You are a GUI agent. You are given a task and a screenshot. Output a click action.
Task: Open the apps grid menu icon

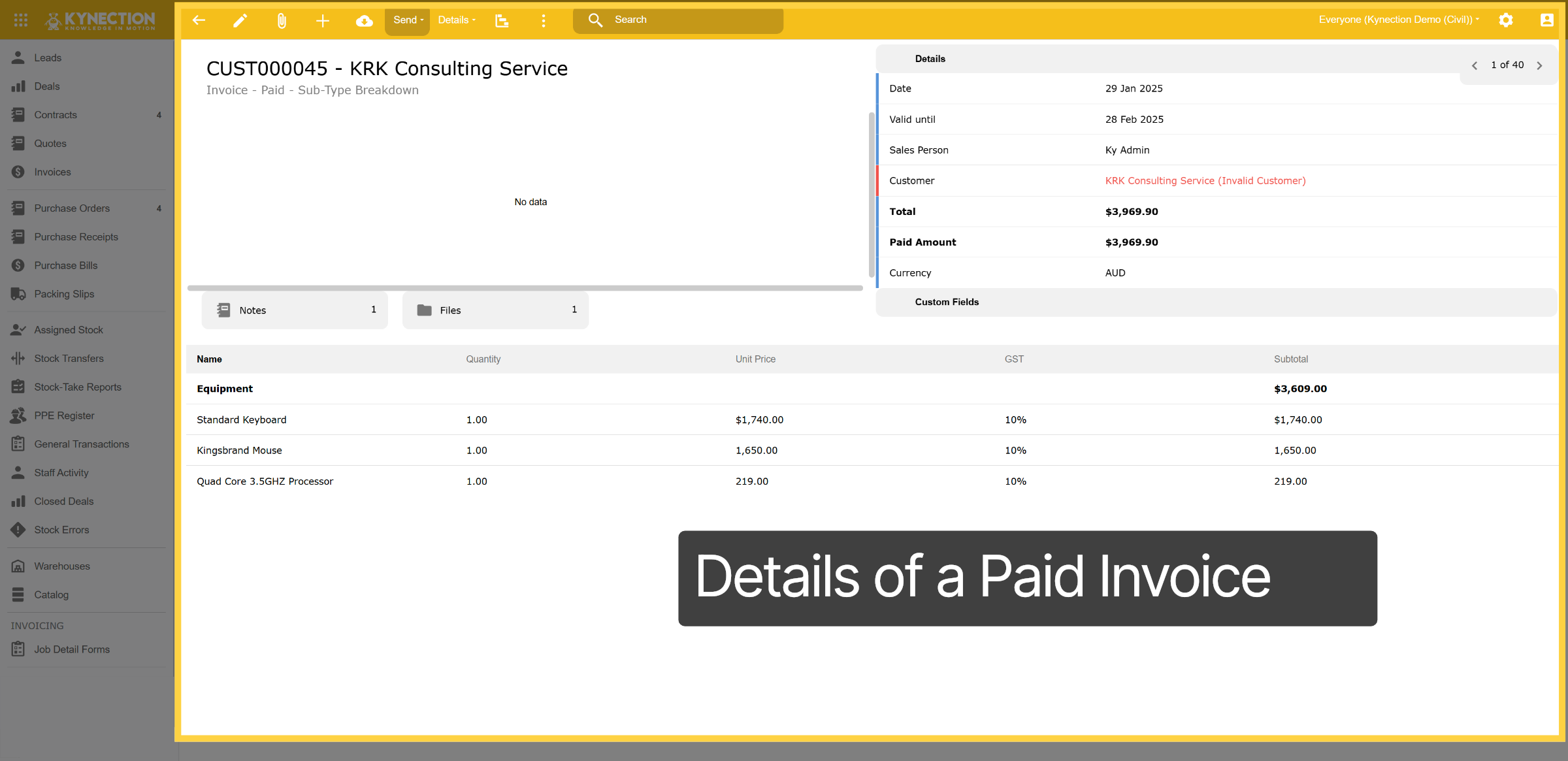[20, 20]
